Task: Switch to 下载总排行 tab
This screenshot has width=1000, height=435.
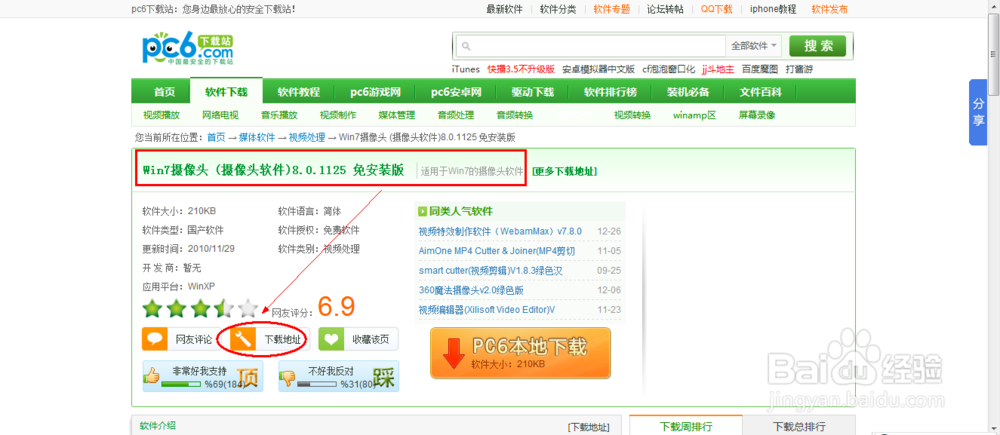Action: coord(798,426)
